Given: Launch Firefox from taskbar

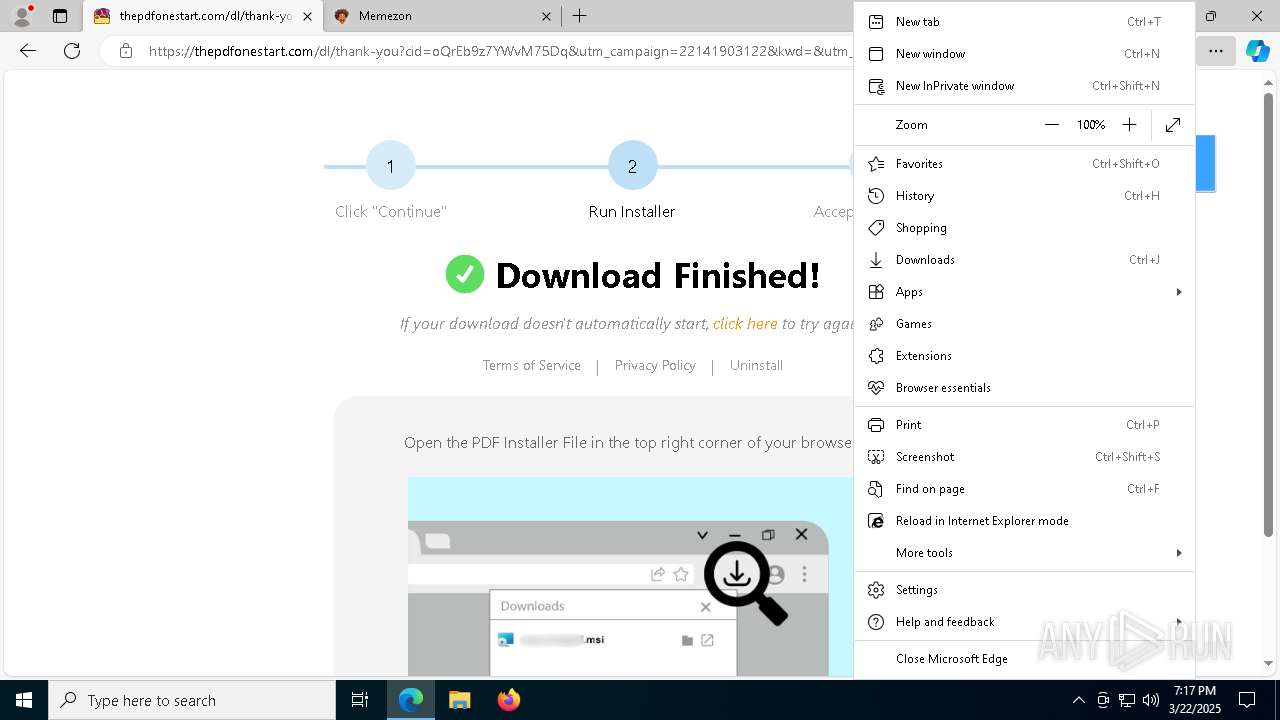Looking at the screenshot, I should point(508,700).
